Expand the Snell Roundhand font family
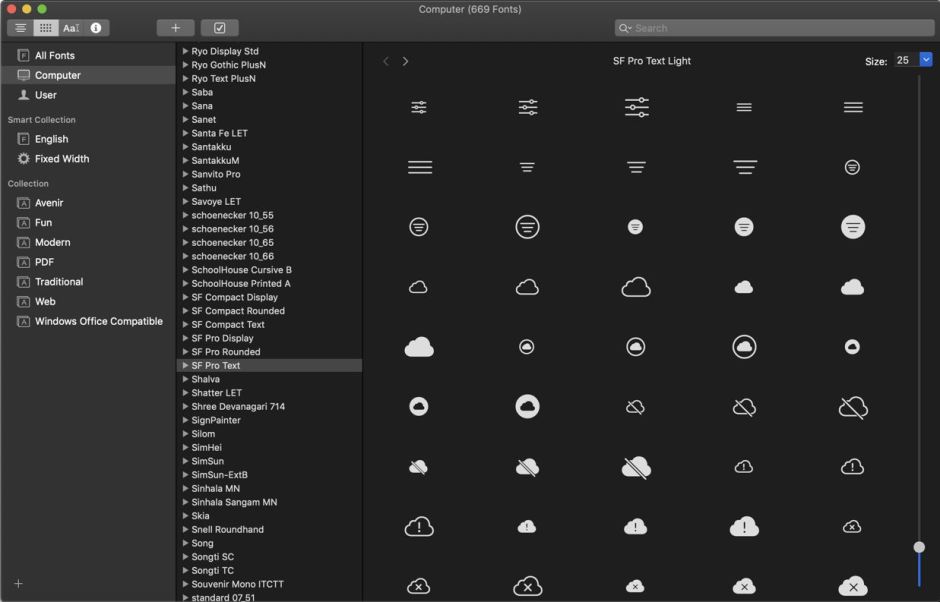This screenshot has width=940, height=602. click(186, 530)
